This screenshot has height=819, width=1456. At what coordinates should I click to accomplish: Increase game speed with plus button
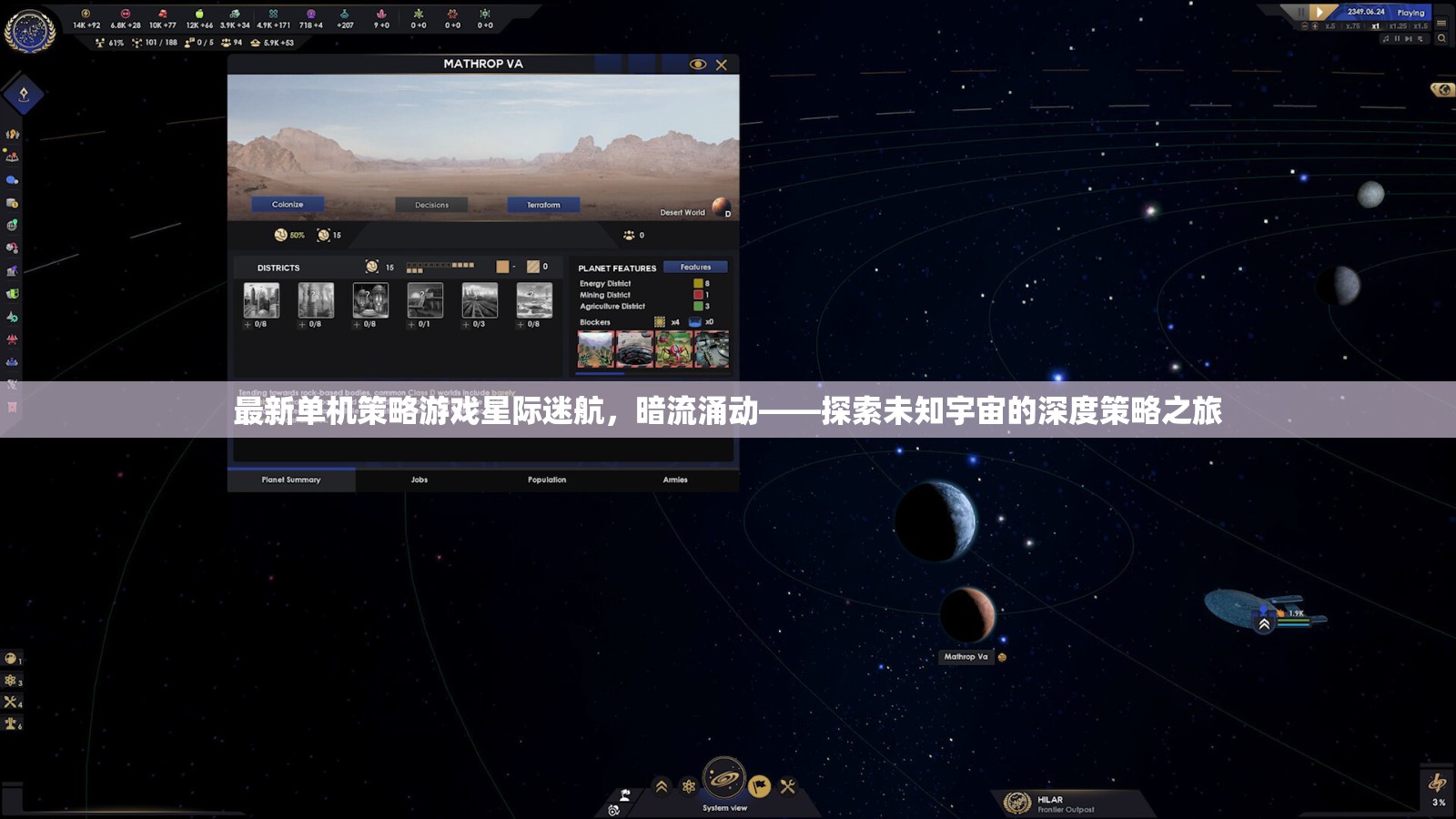(x=1315, y=26)
